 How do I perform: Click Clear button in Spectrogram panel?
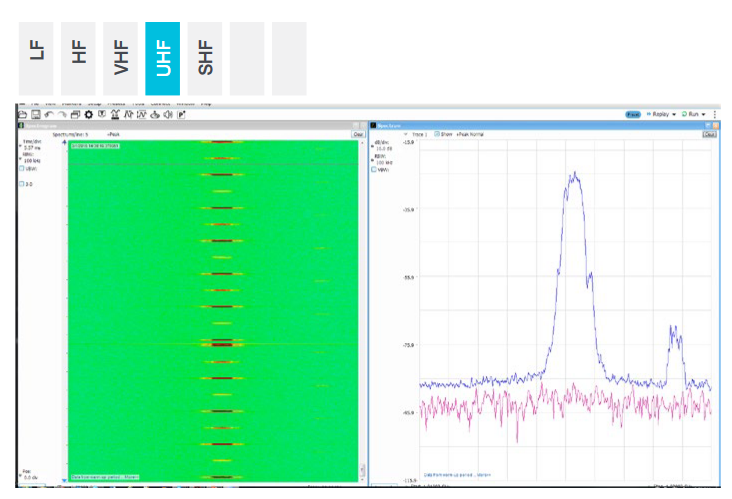click(x=357, y=134)
